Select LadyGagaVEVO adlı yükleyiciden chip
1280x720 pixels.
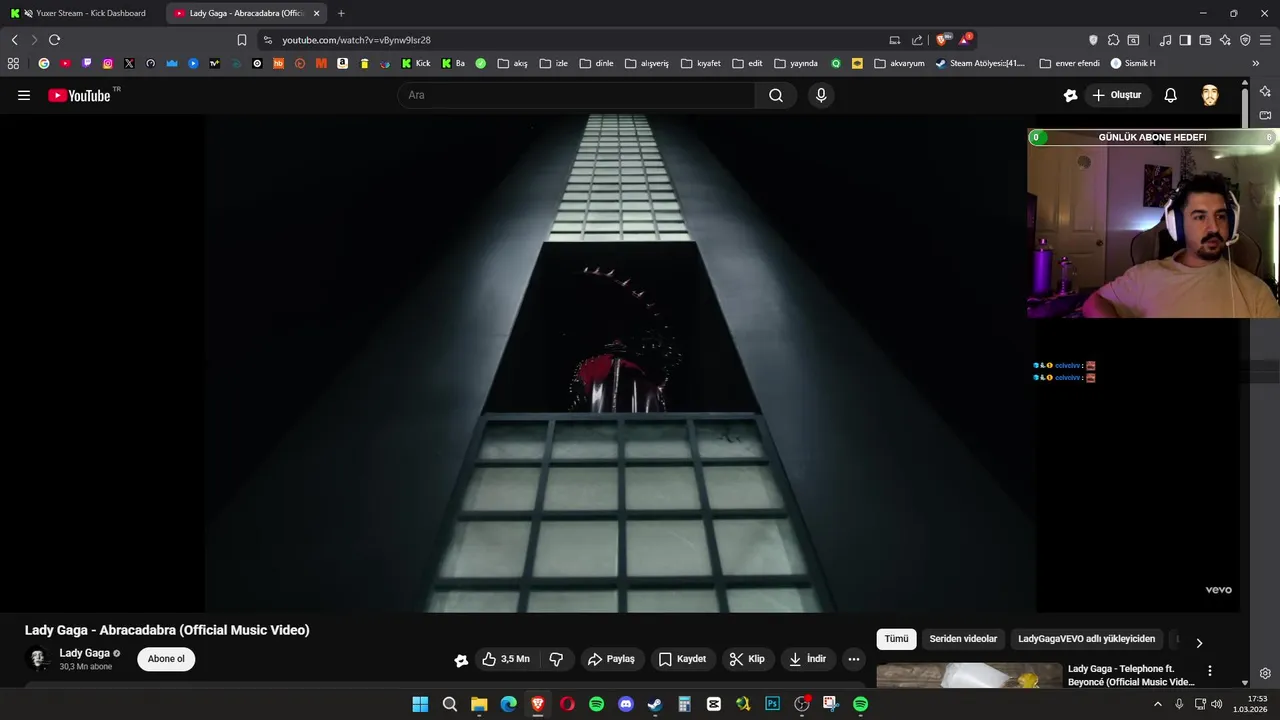tap(1086, 639)
